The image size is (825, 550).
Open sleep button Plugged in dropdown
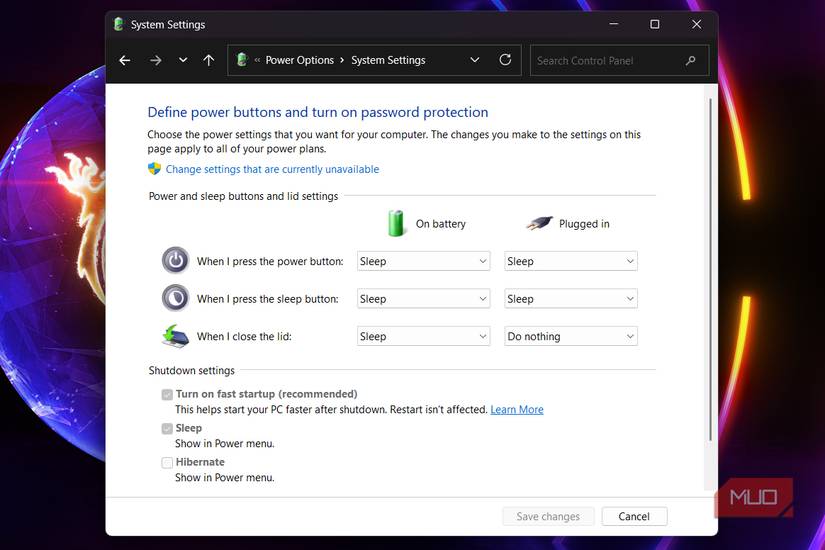click(571, 298)
